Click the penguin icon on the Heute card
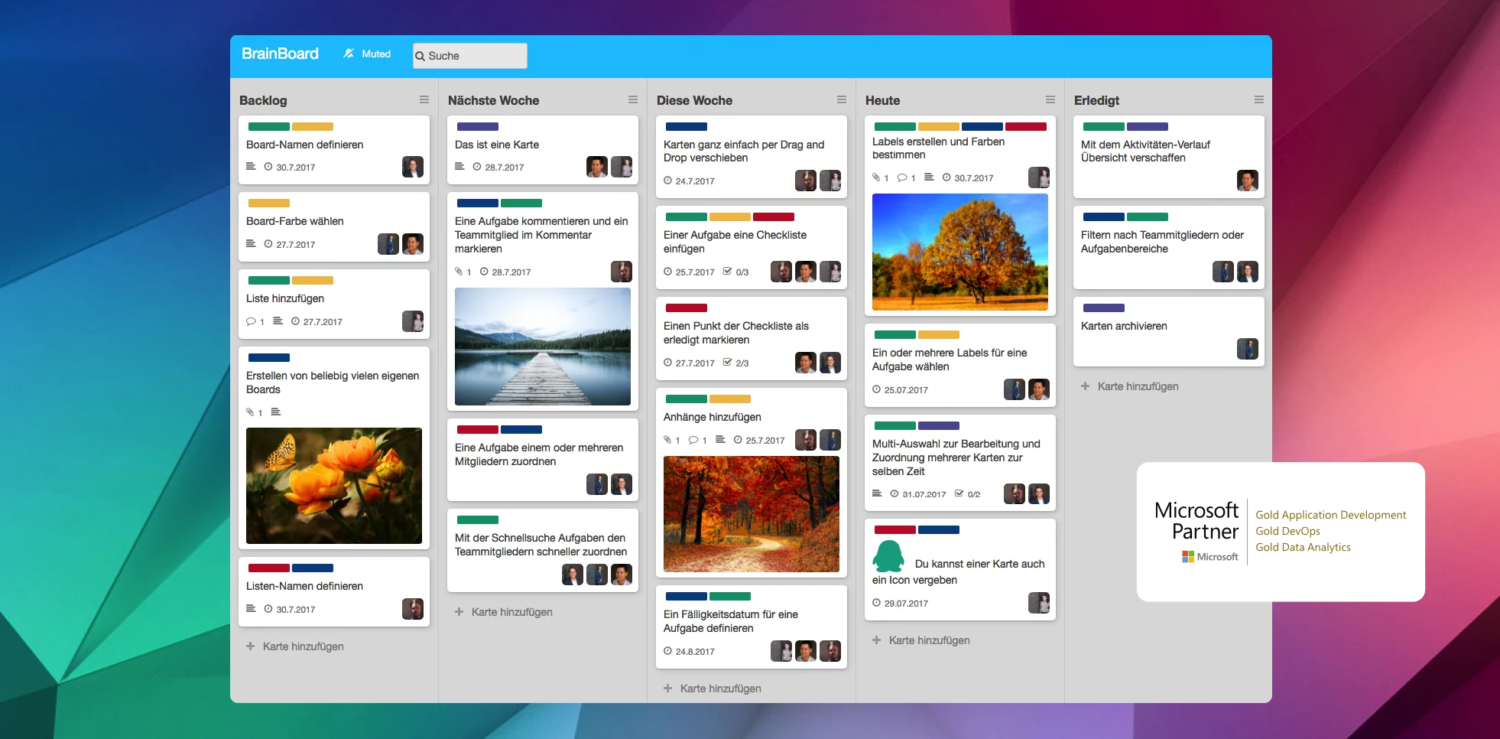This screenshot has width=1500, height=739. tap(889, 557)
